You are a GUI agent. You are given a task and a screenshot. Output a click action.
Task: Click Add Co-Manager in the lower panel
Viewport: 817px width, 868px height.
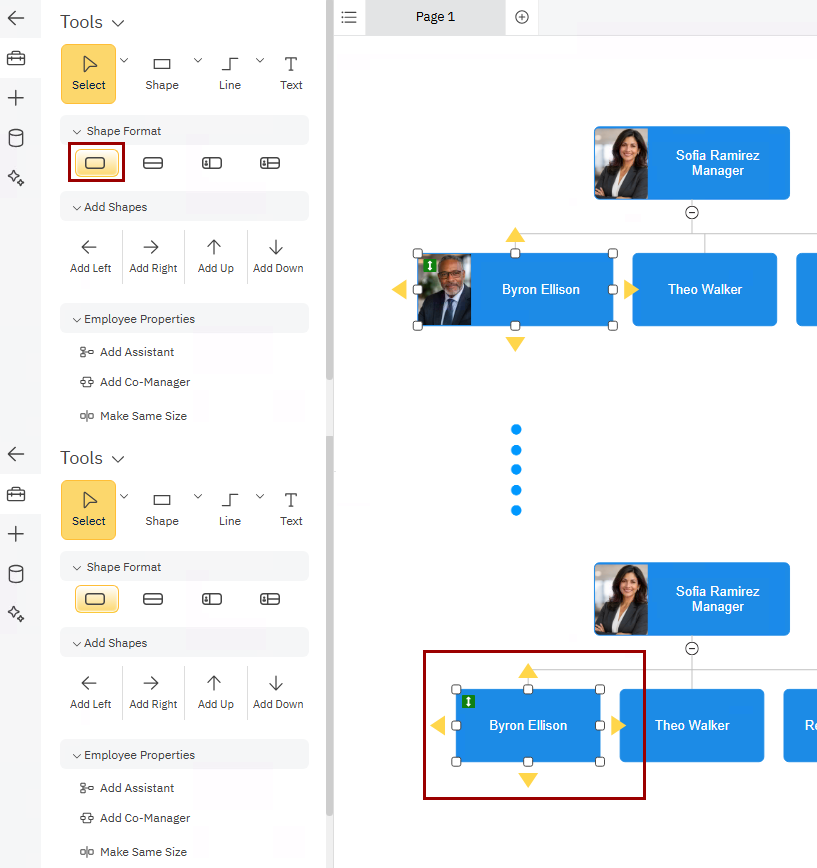coord(144,818)
